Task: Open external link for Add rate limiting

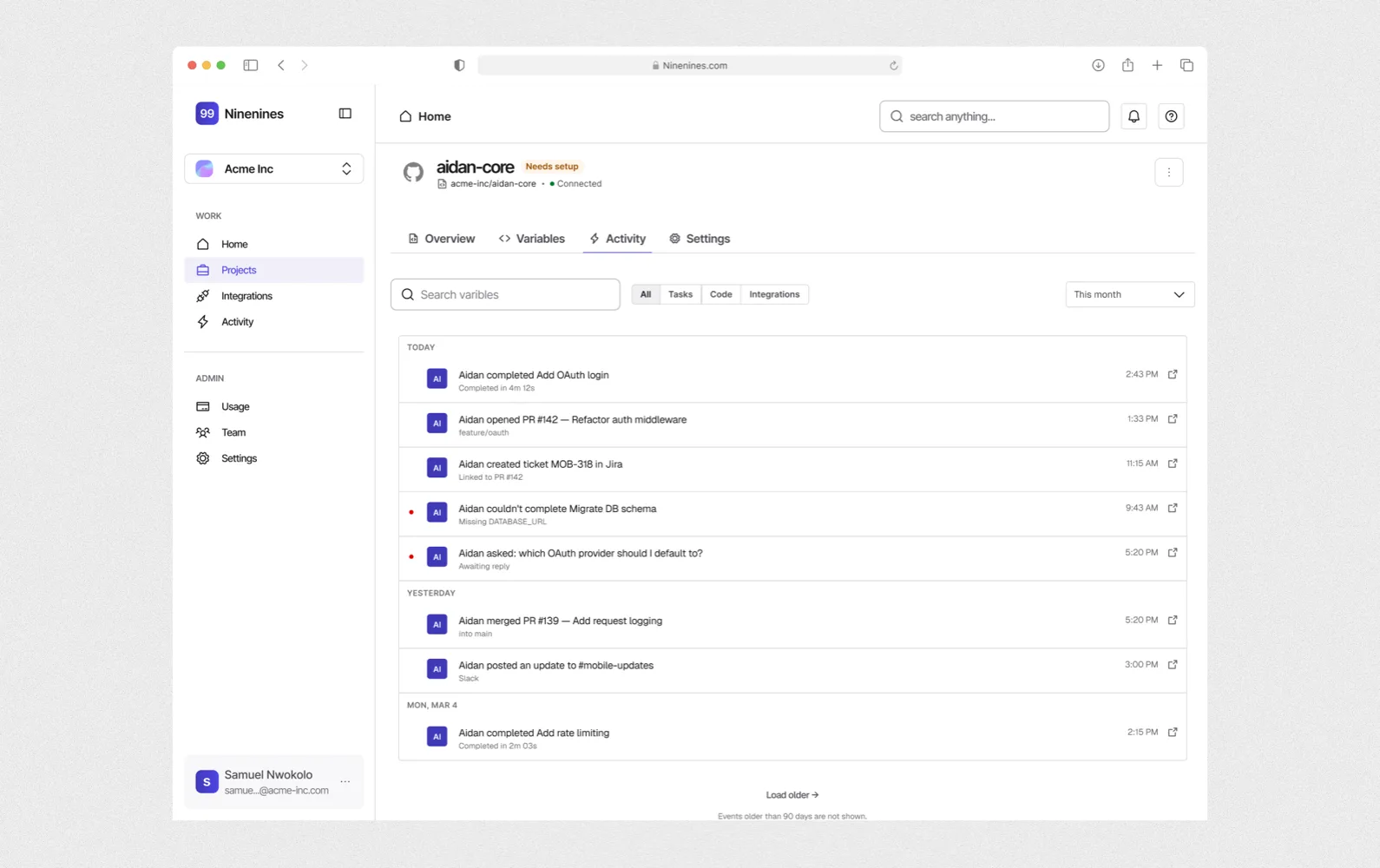Action: tap(1173, 732)
